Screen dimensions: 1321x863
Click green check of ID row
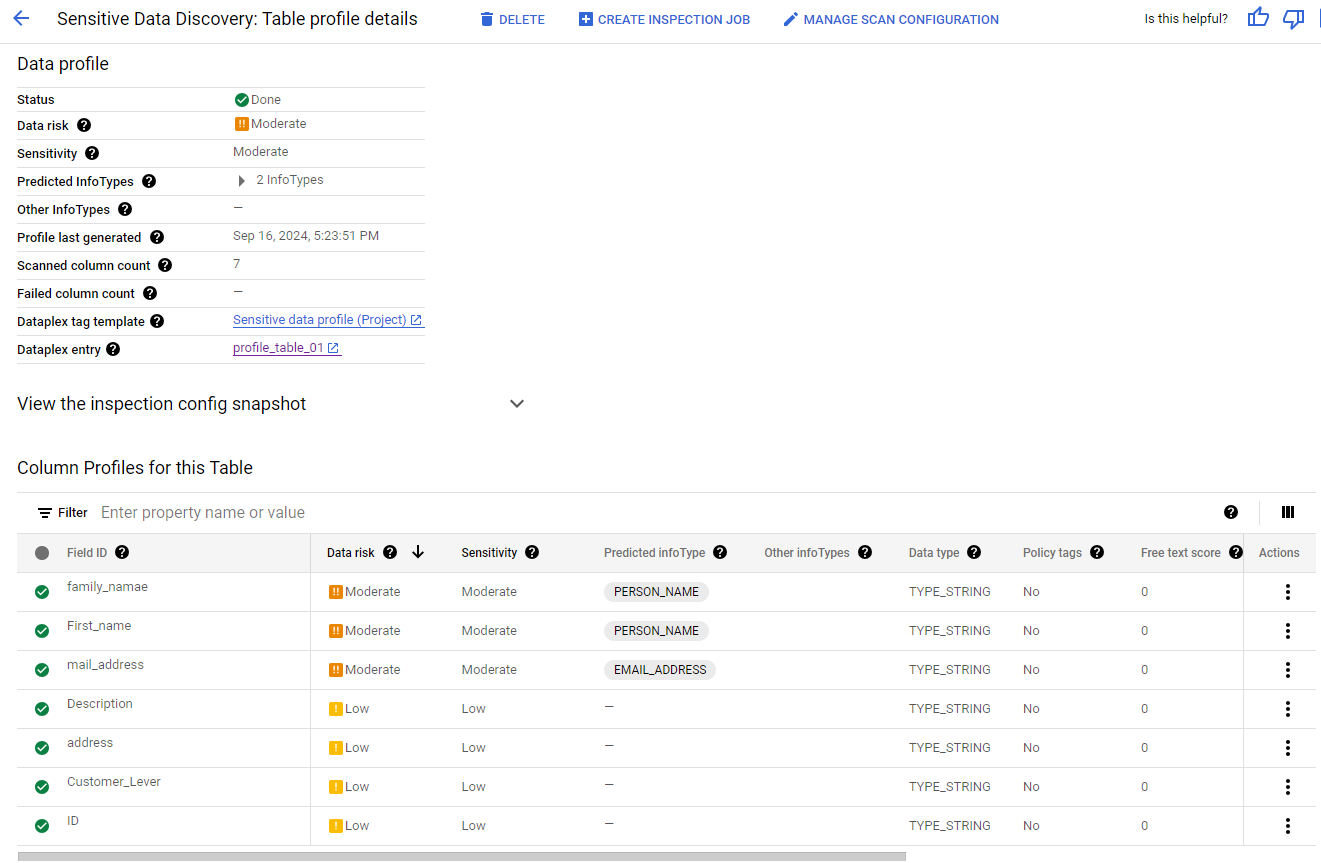pyautogui.click(x=42, y=826)
